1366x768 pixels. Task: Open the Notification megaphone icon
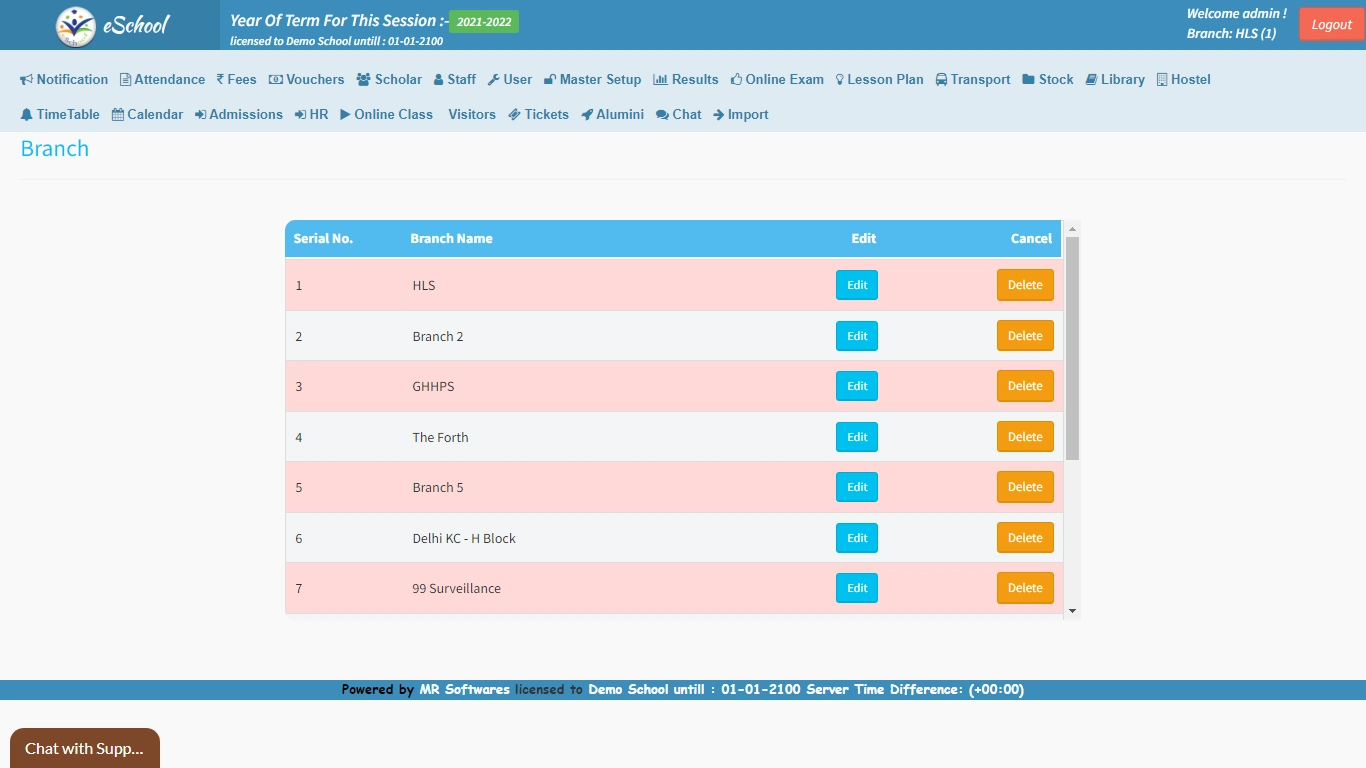(x=27, y=80)
